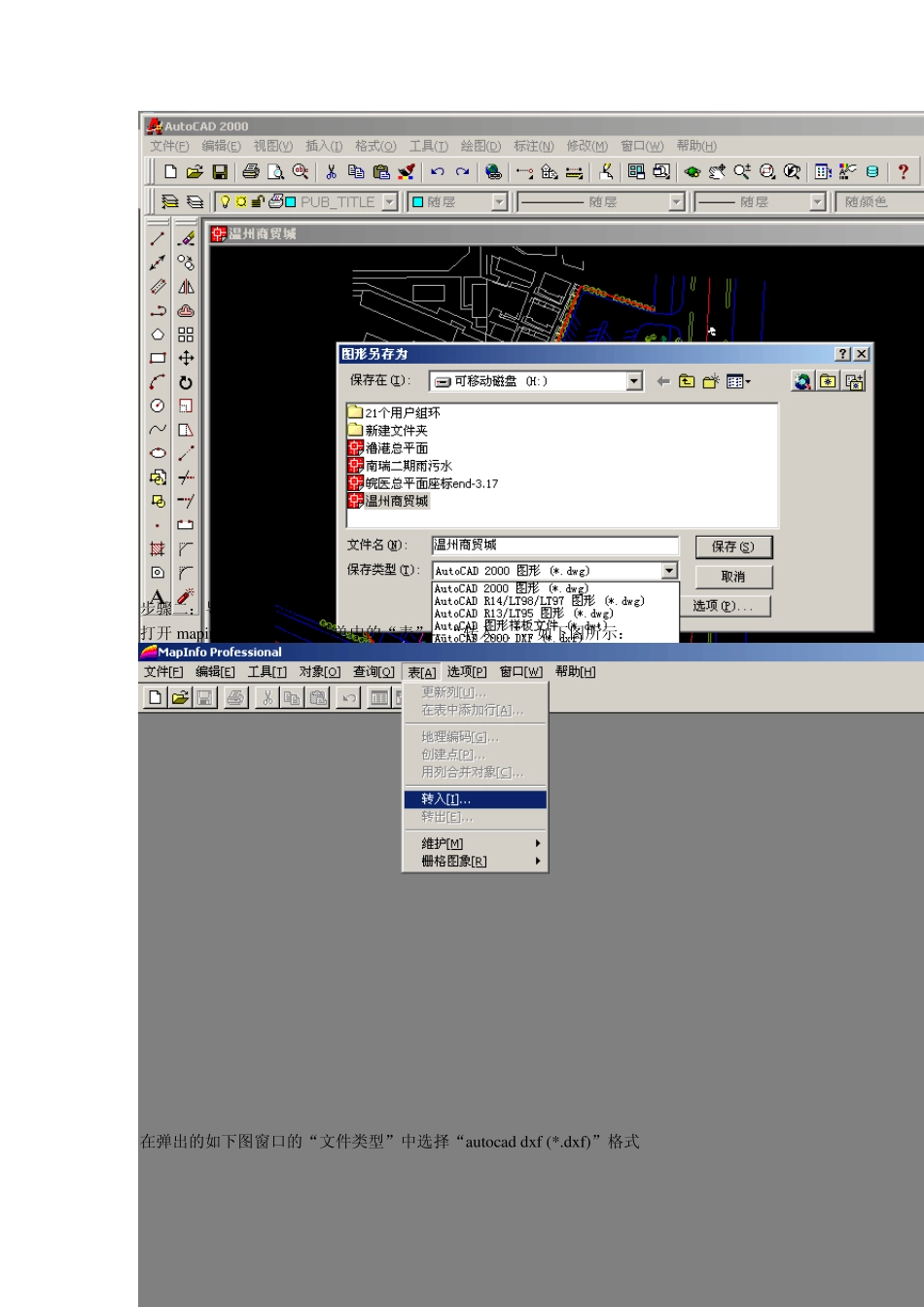924x1307 pixels.
Task: Select the Rotate tool in AutoCAD
Action: point(186,382)
